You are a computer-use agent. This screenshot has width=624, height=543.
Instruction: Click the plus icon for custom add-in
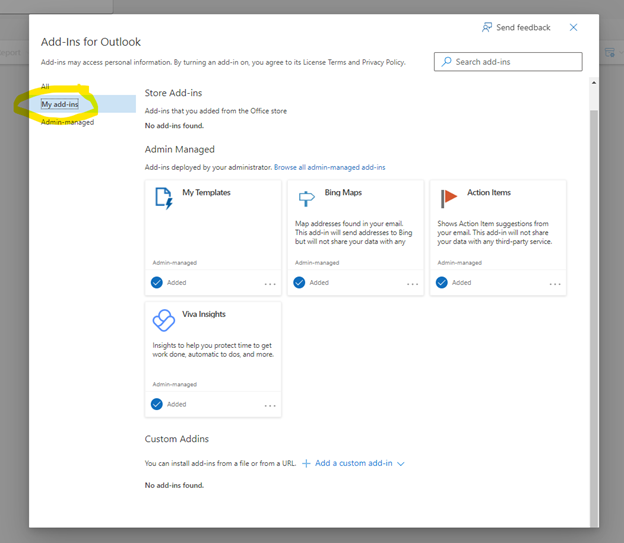(307, 464)
